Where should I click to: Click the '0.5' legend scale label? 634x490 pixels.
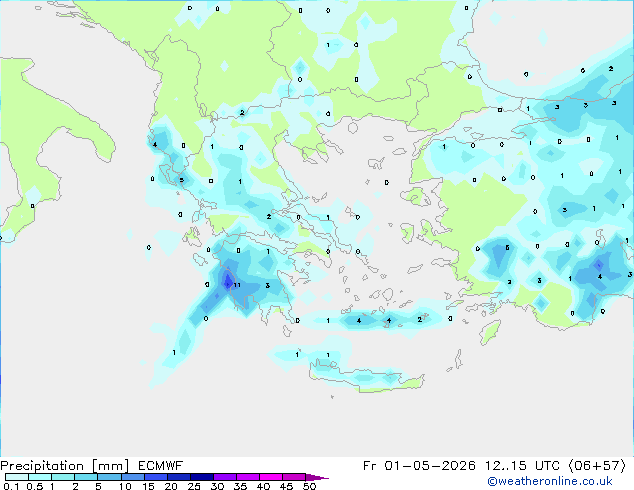(35, 486)
